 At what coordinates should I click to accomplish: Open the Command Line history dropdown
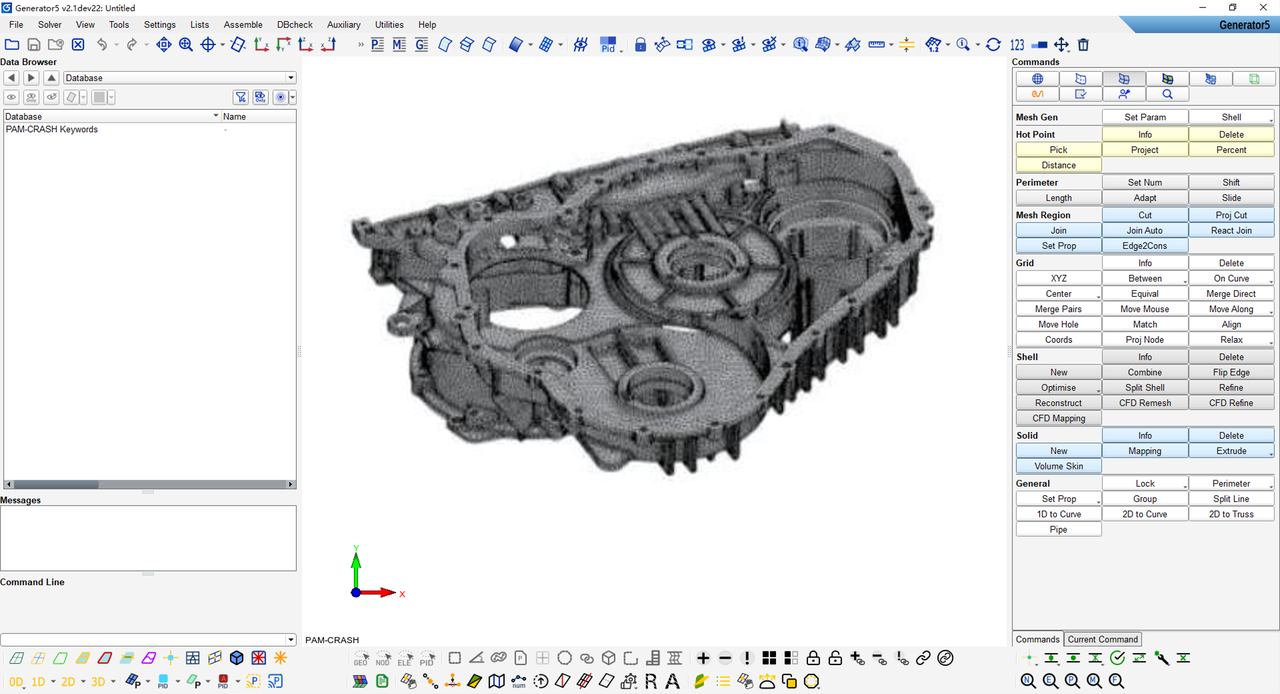[x=290, y=640]
